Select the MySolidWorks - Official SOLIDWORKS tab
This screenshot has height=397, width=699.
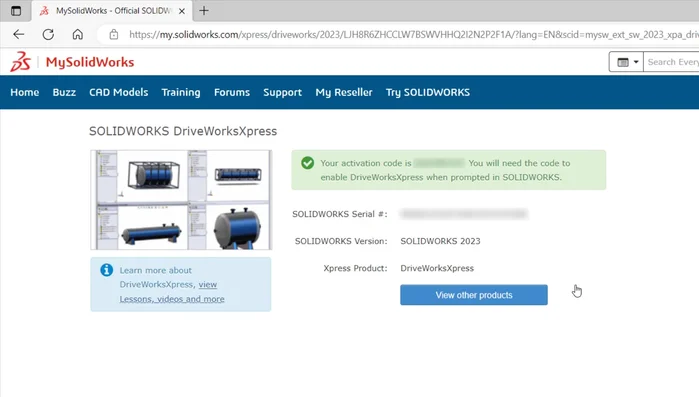tap(112, 11)
